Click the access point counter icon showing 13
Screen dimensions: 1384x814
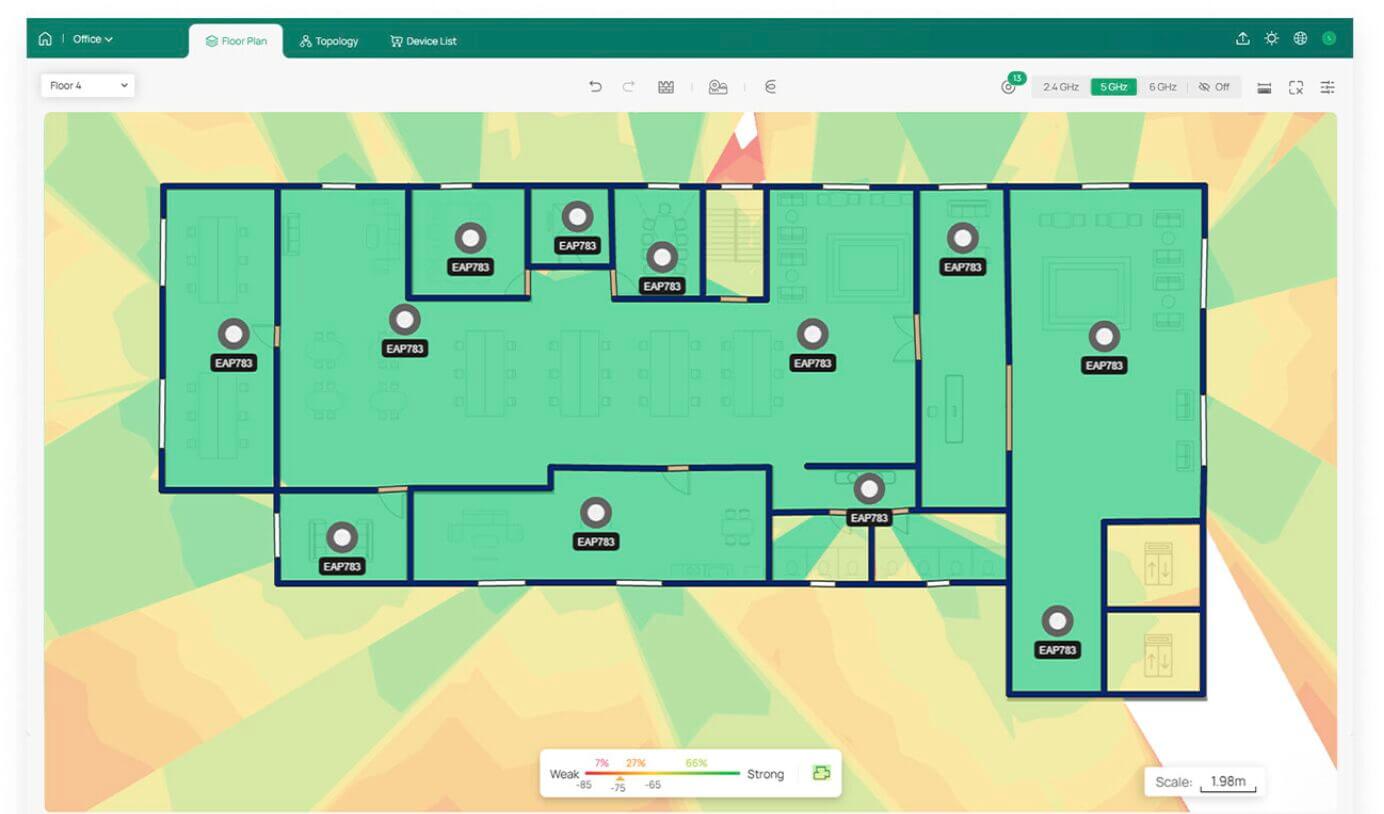pos(1009,87)
